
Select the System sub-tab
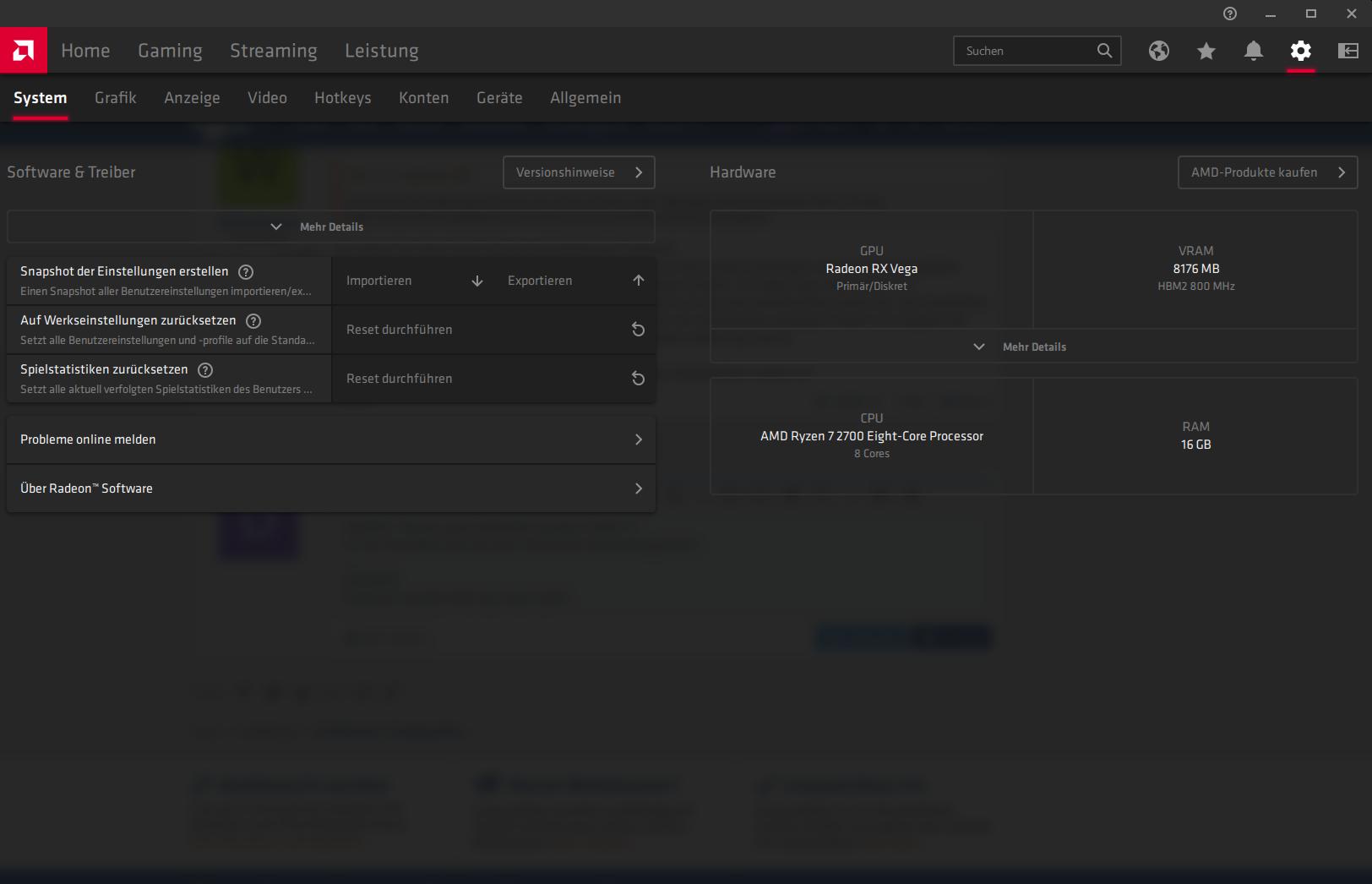pyautogui.click(x=40, y=98)
